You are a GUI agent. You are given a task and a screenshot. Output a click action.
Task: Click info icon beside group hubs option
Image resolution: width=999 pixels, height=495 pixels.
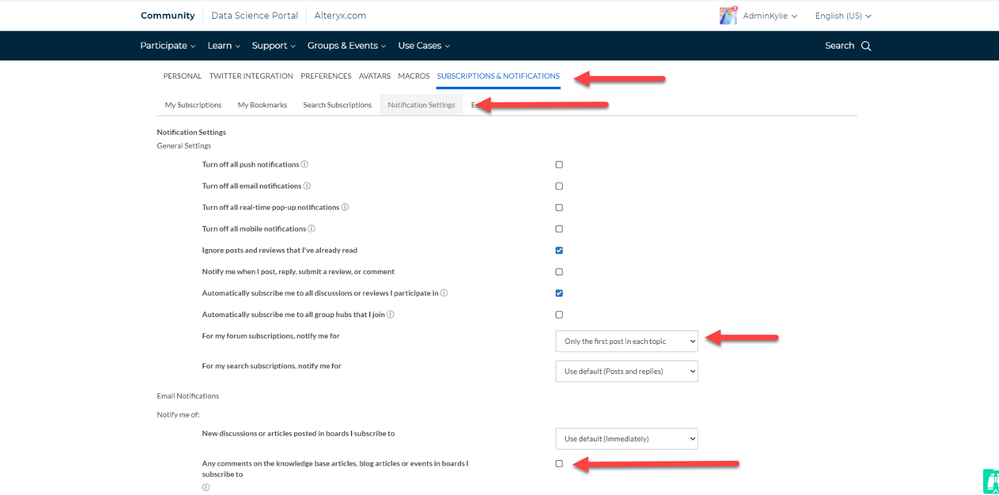click(390, 314)
